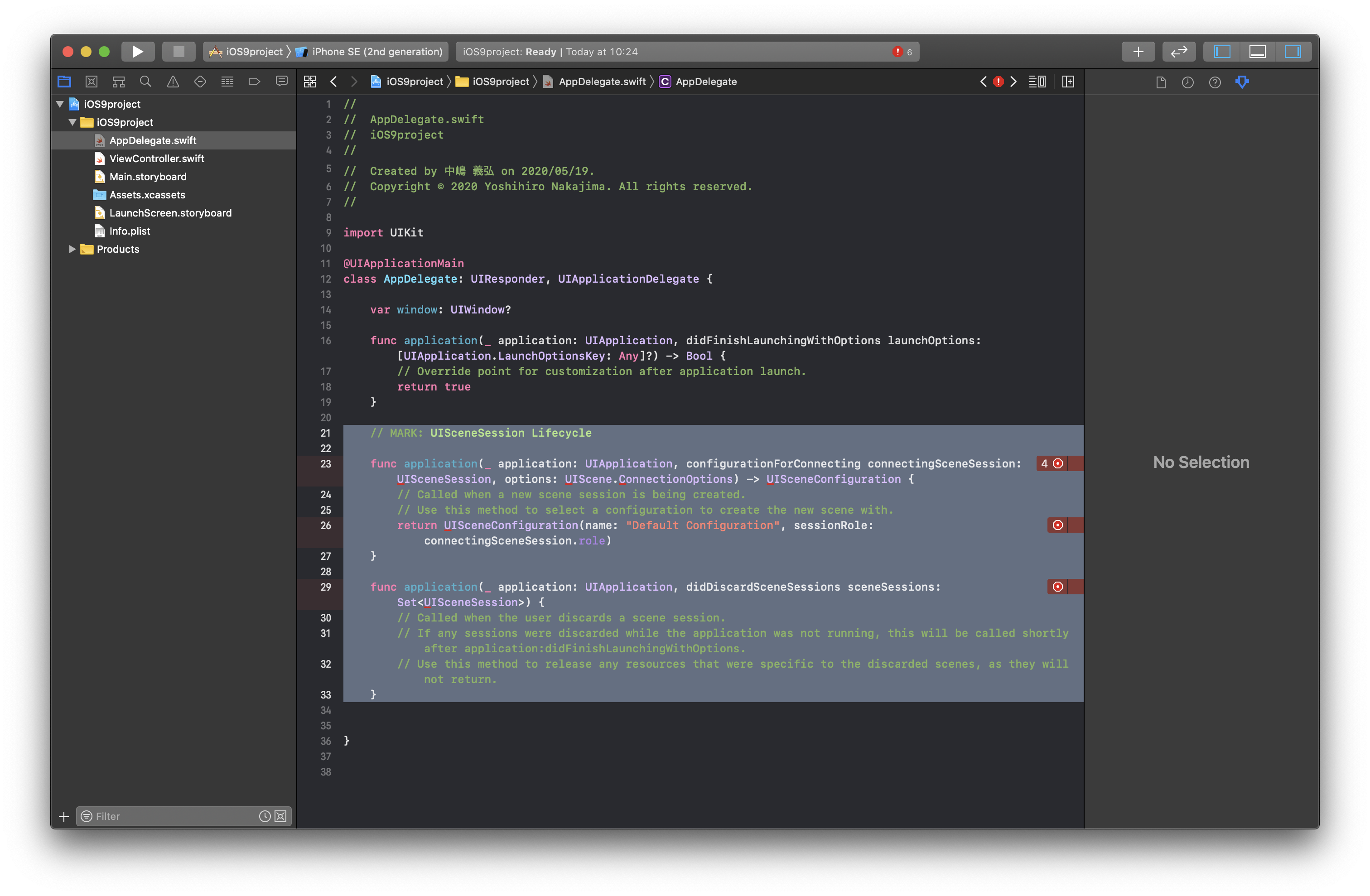Image resolution: width=1370 pixels, height=896 pixels.
Task: Collapse the top-level iOS9project project
Action: pyautogui.click(x=60, y=104)
